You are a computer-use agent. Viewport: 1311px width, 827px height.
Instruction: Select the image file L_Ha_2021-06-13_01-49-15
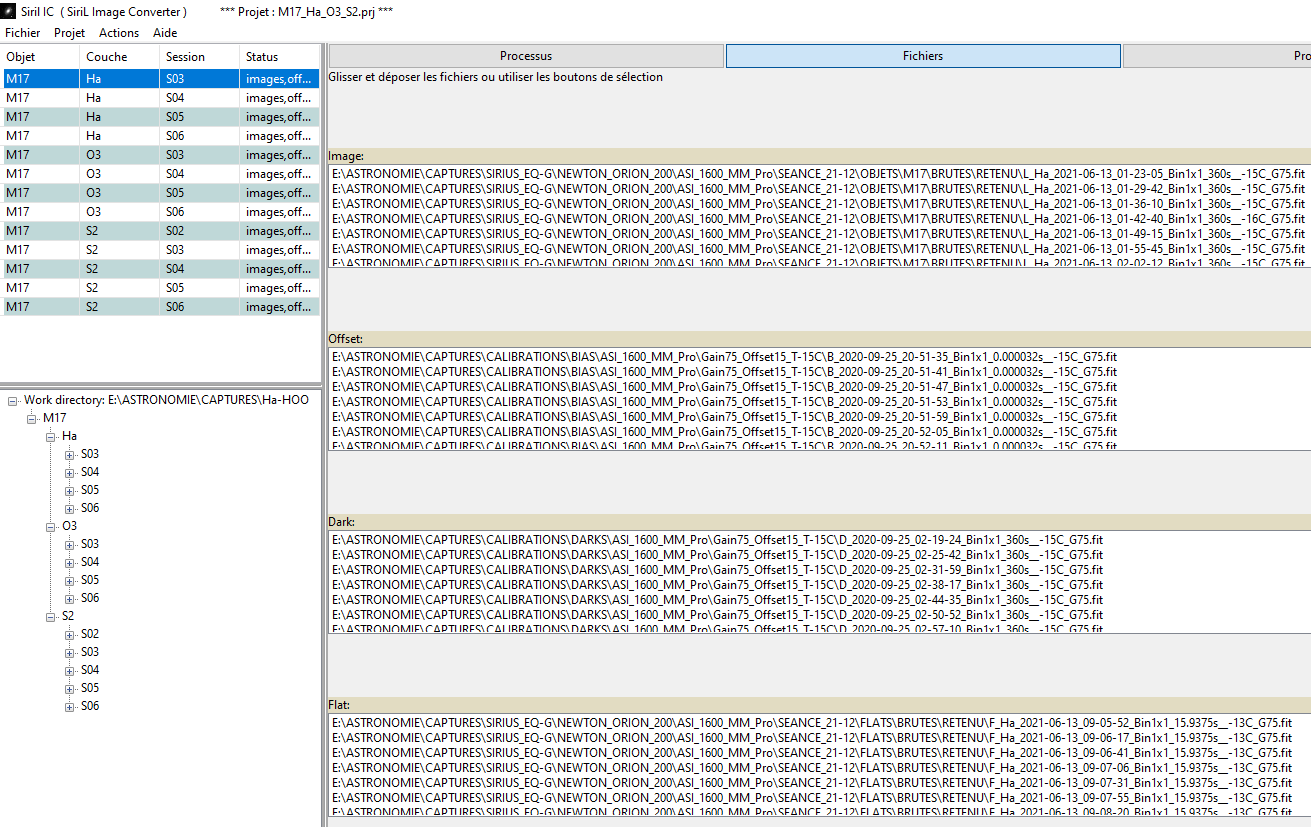(x=818, y=234)
